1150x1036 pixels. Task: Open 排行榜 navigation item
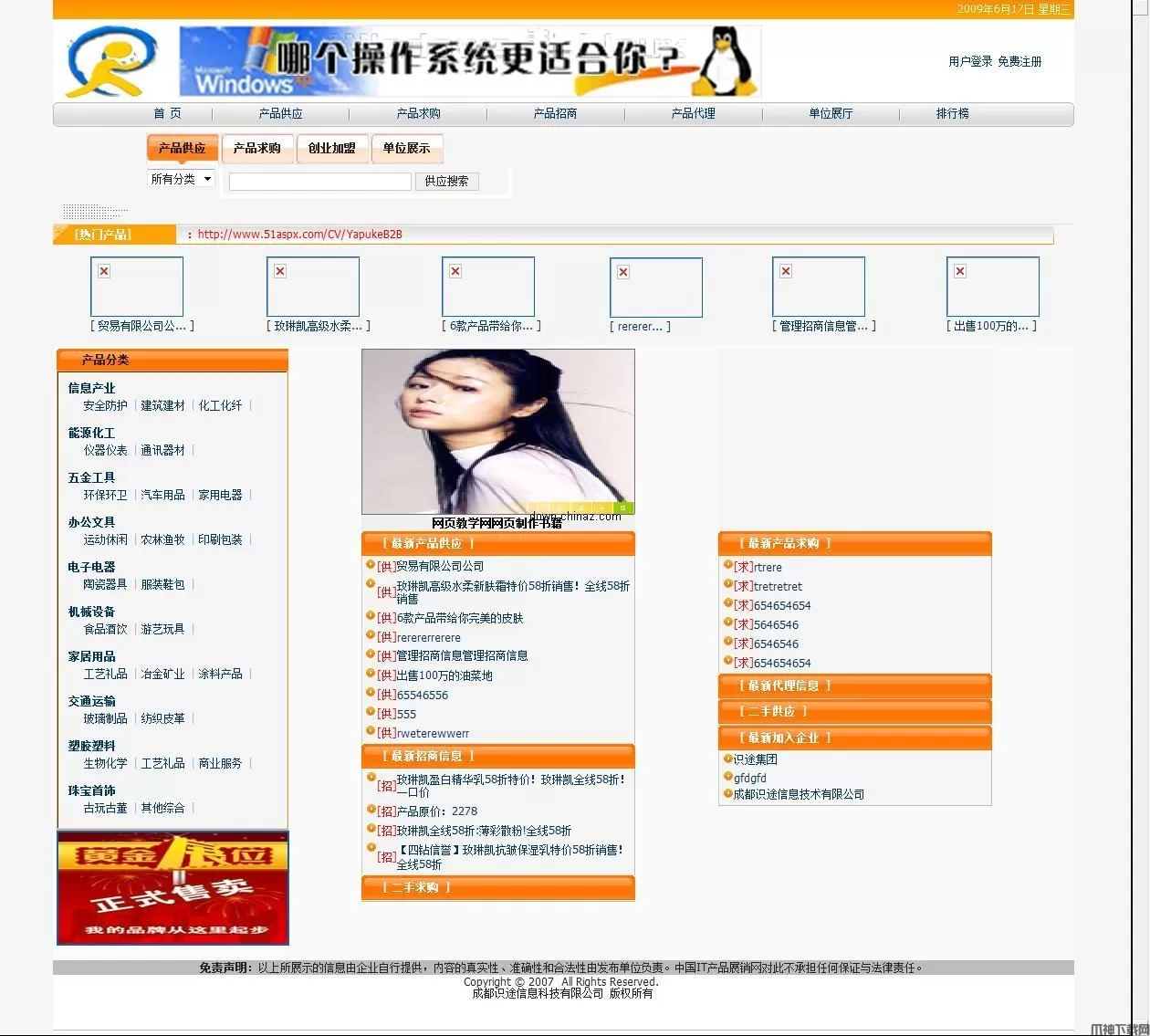point(952,113)
